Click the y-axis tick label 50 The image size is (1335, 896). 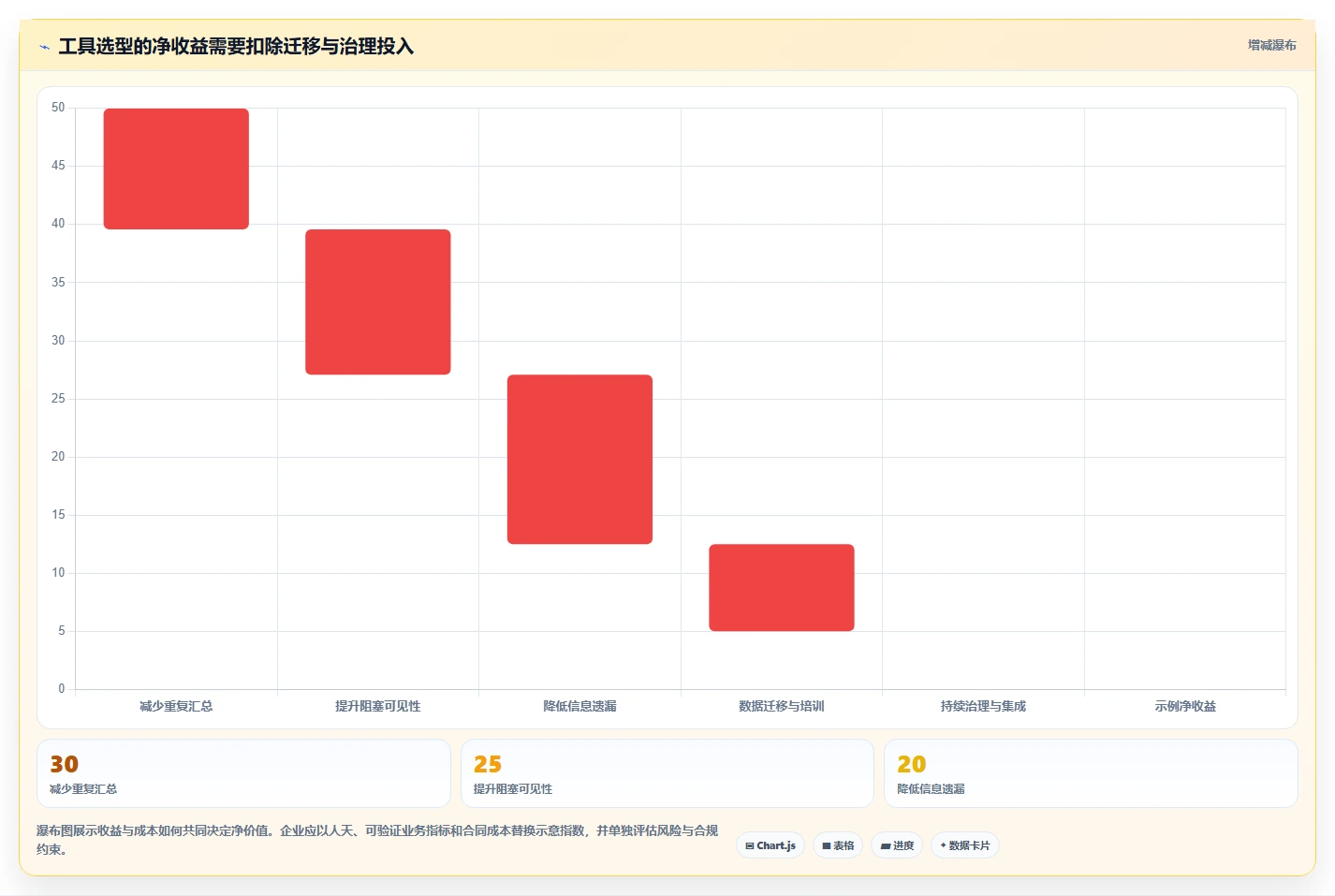(58, 108)
